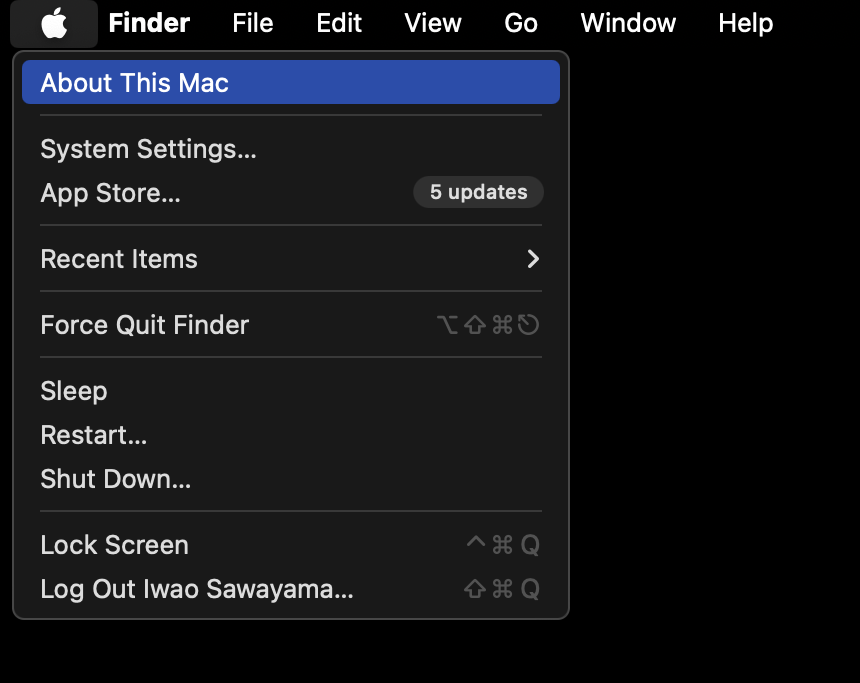Viewport: 860px width, 683px height.
Task: Choose Force Quit Finder
Action: pyautogui.click(x=144, y=325)
